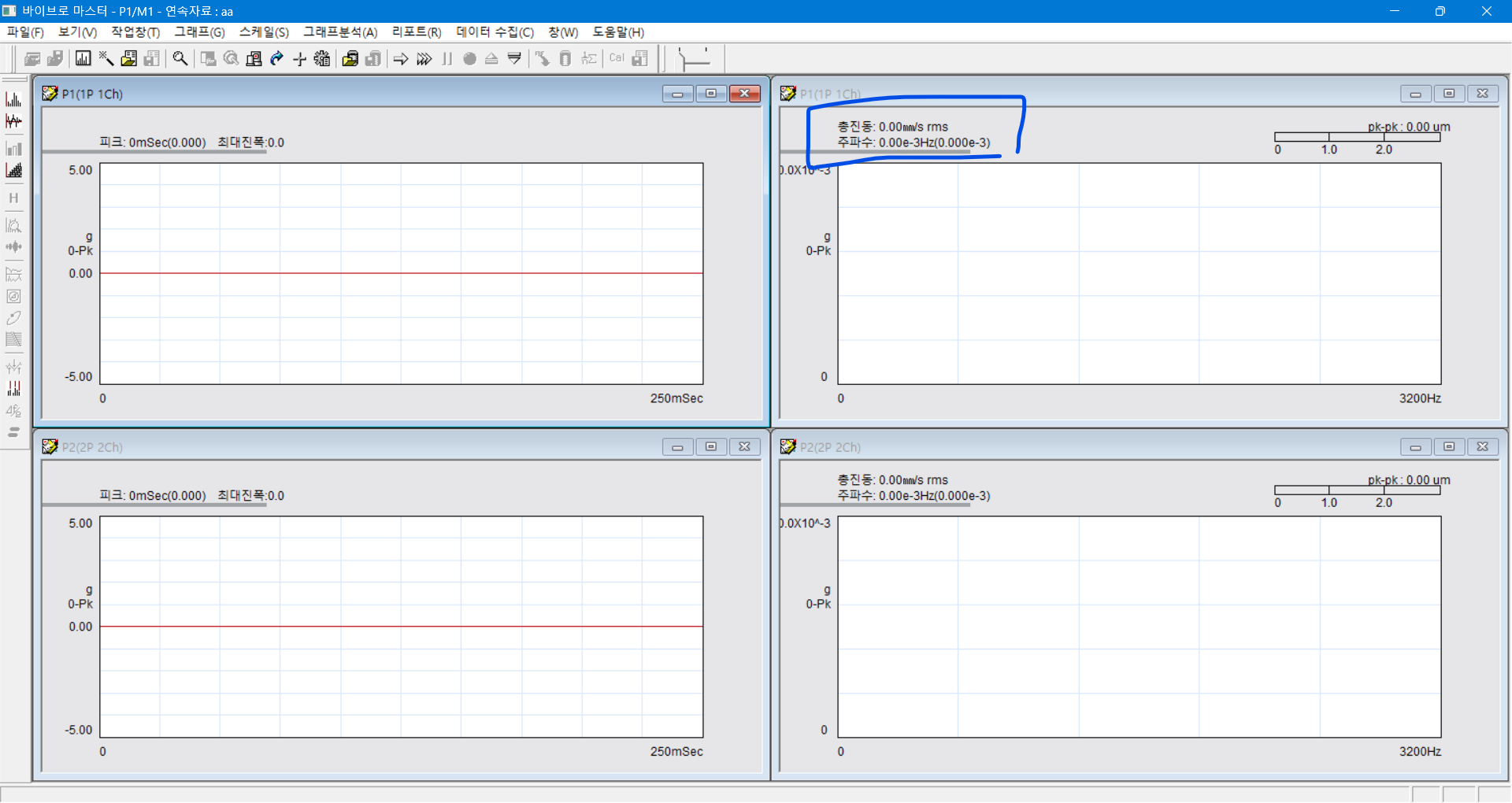Open the 파일(F) menu
The image size is (1512, 803).
[25, 32]
